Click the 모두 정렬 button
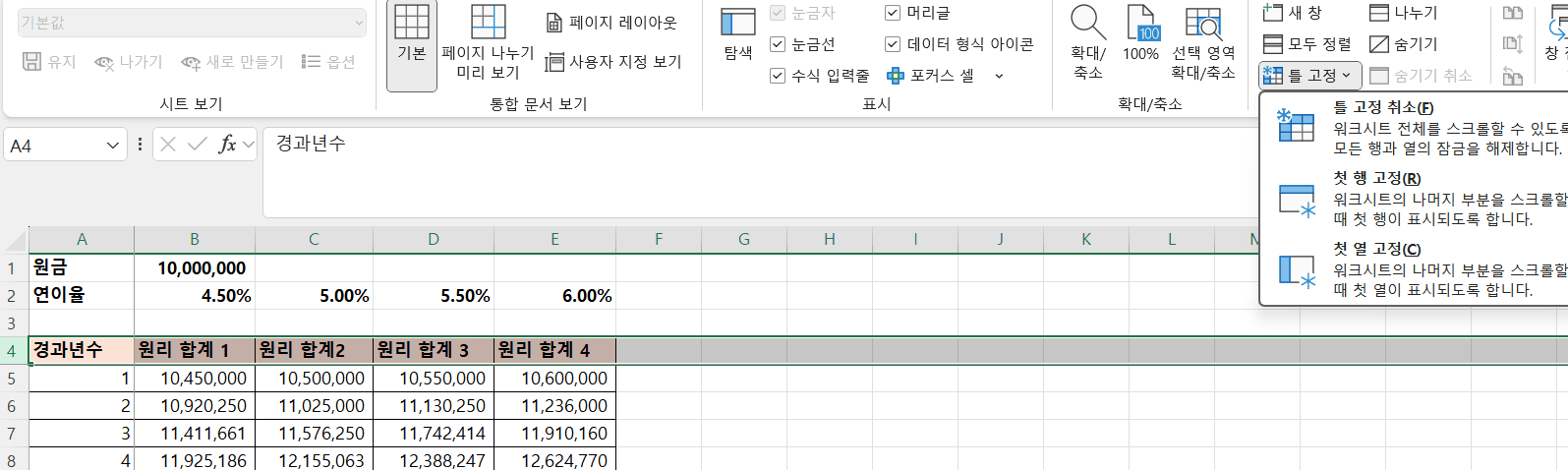 (1307, 44)
